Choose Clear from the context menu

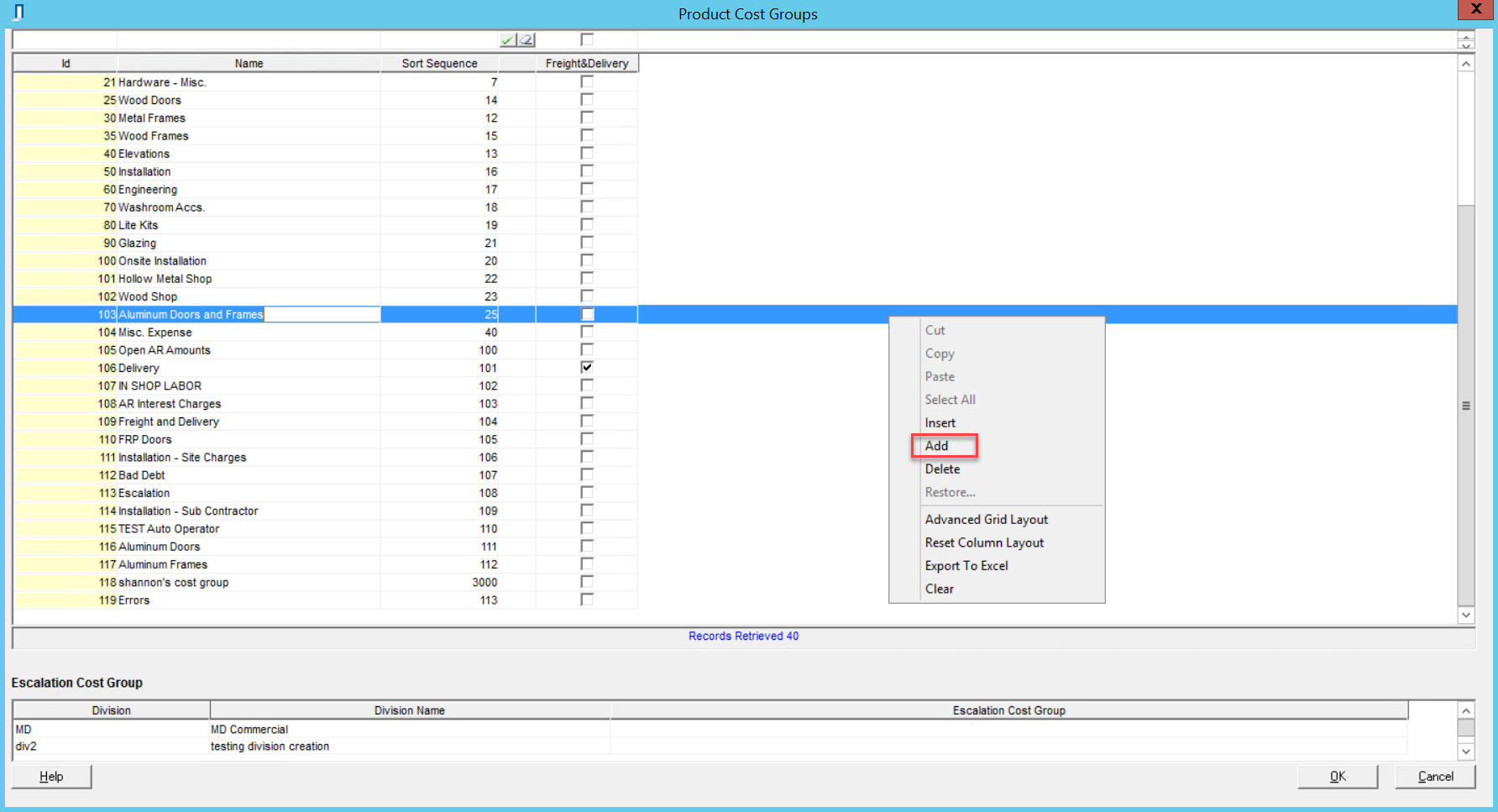click(939, 589)
